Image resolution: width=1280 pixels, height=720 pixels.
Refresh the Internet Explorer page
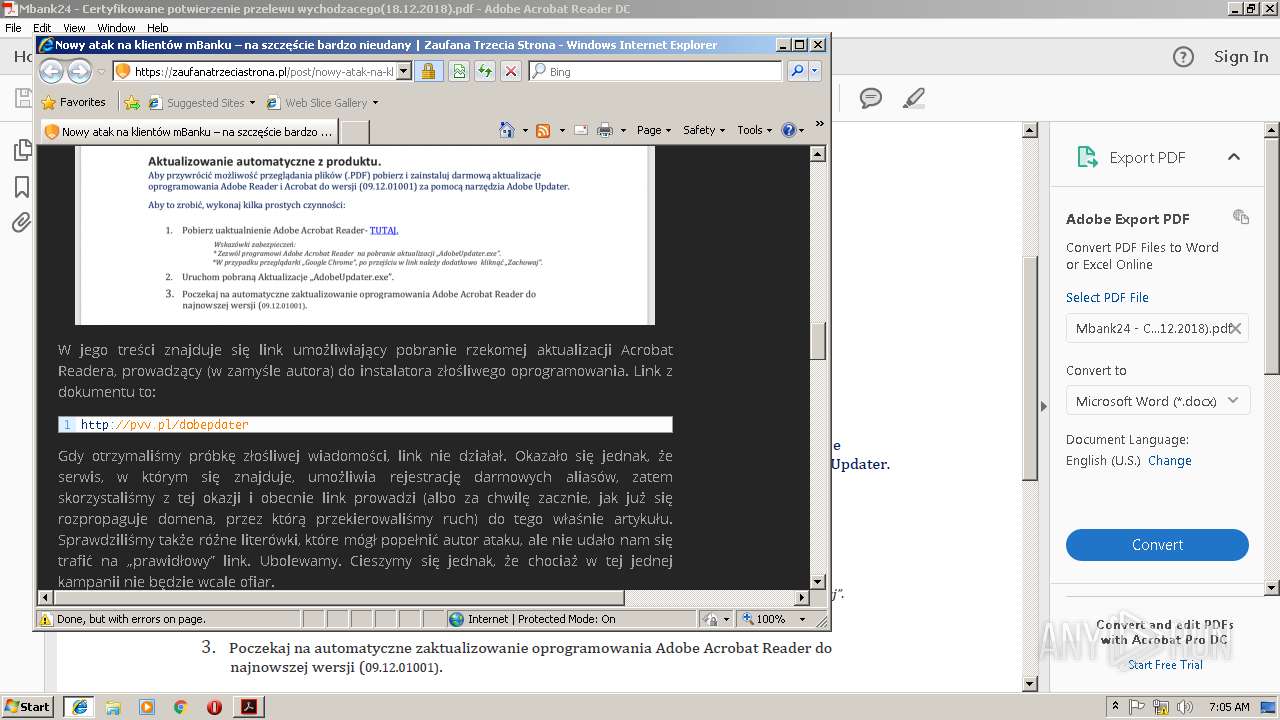[x=485, y=71]
